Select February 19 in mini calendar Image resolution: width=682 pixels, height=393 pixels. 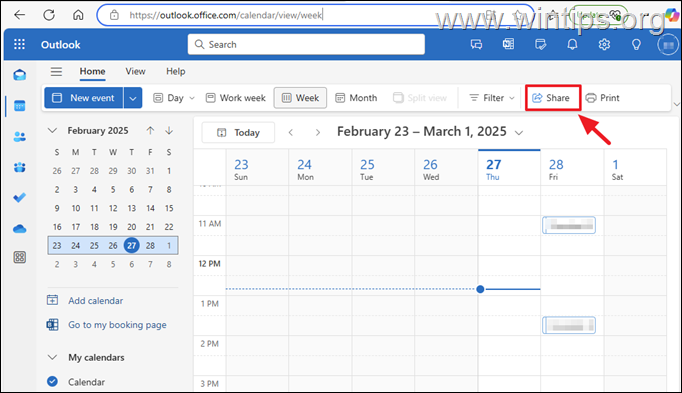pos(113,227)
